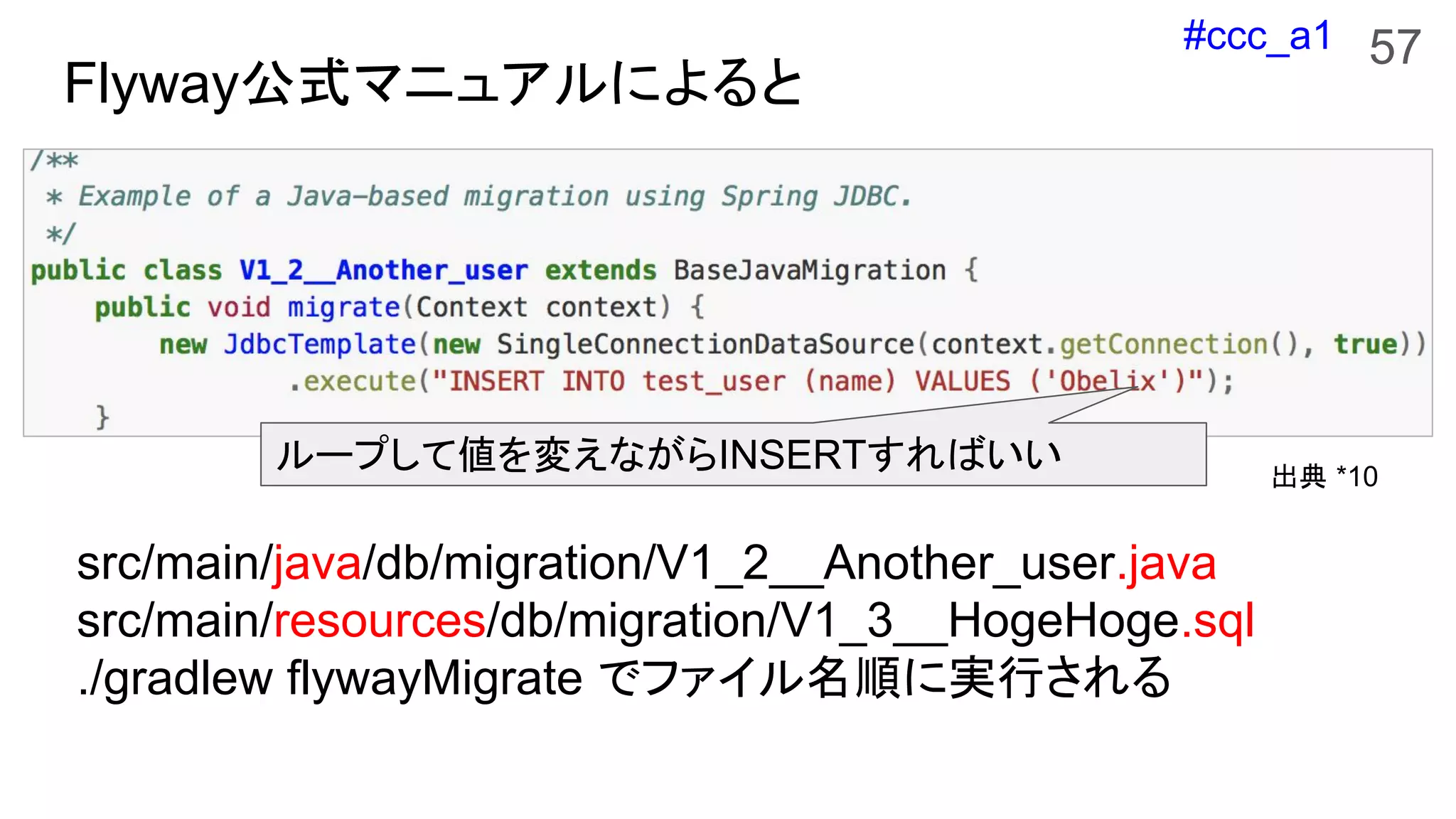
Task: Click the path line ending 'HogeHoge.sql'
Action: tap(665, 621)
